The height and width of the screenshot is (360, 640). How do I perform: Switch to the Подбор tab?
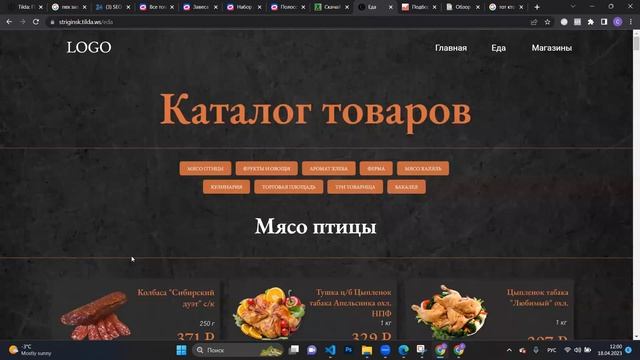418,7
